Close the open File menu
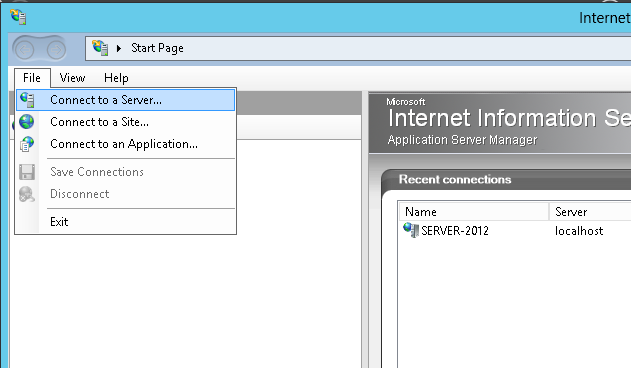631x368 pixels. point(32,78)
